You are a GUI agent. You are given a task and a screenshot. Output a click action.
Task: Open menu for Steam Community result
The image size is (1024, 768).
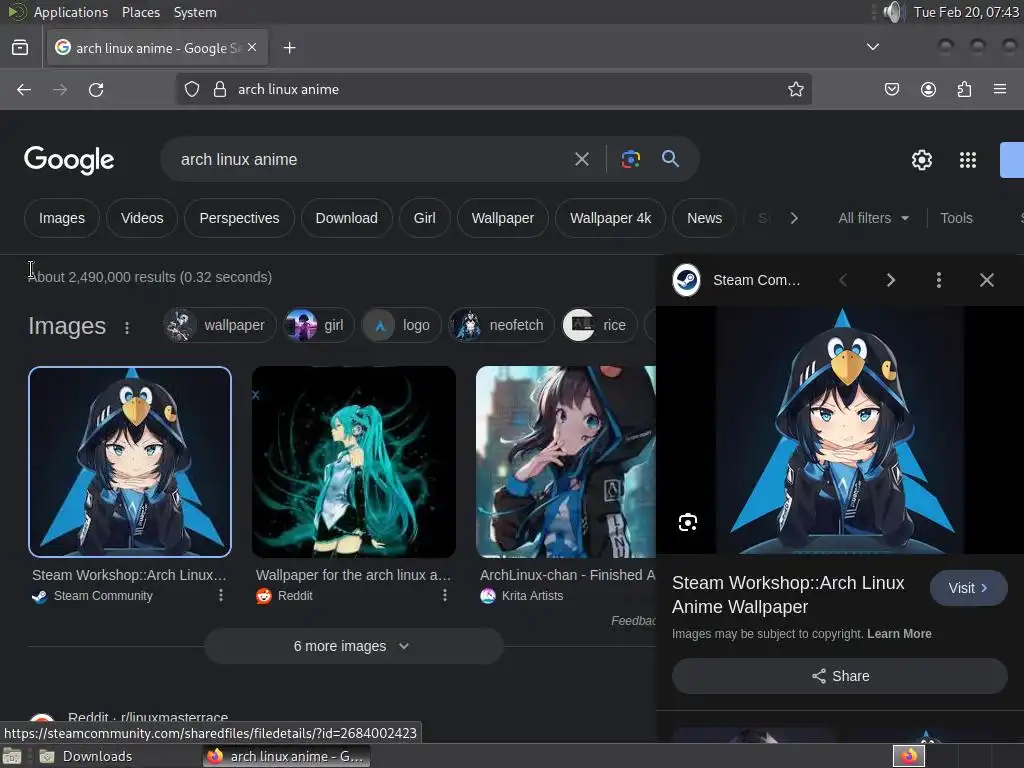221,595
